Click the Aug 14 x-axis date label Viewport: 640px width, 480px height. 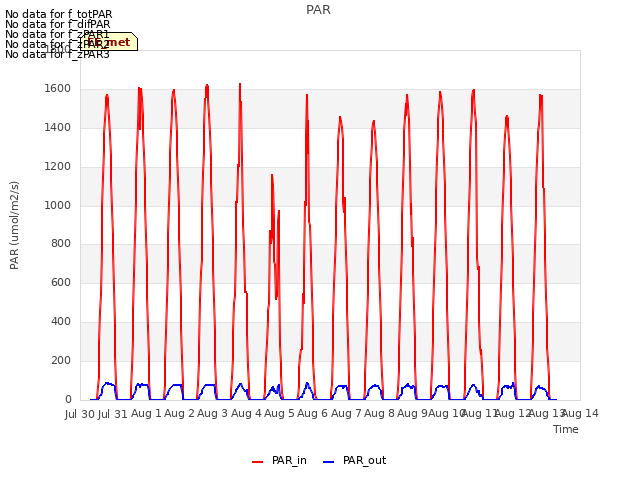coord(580,413)
